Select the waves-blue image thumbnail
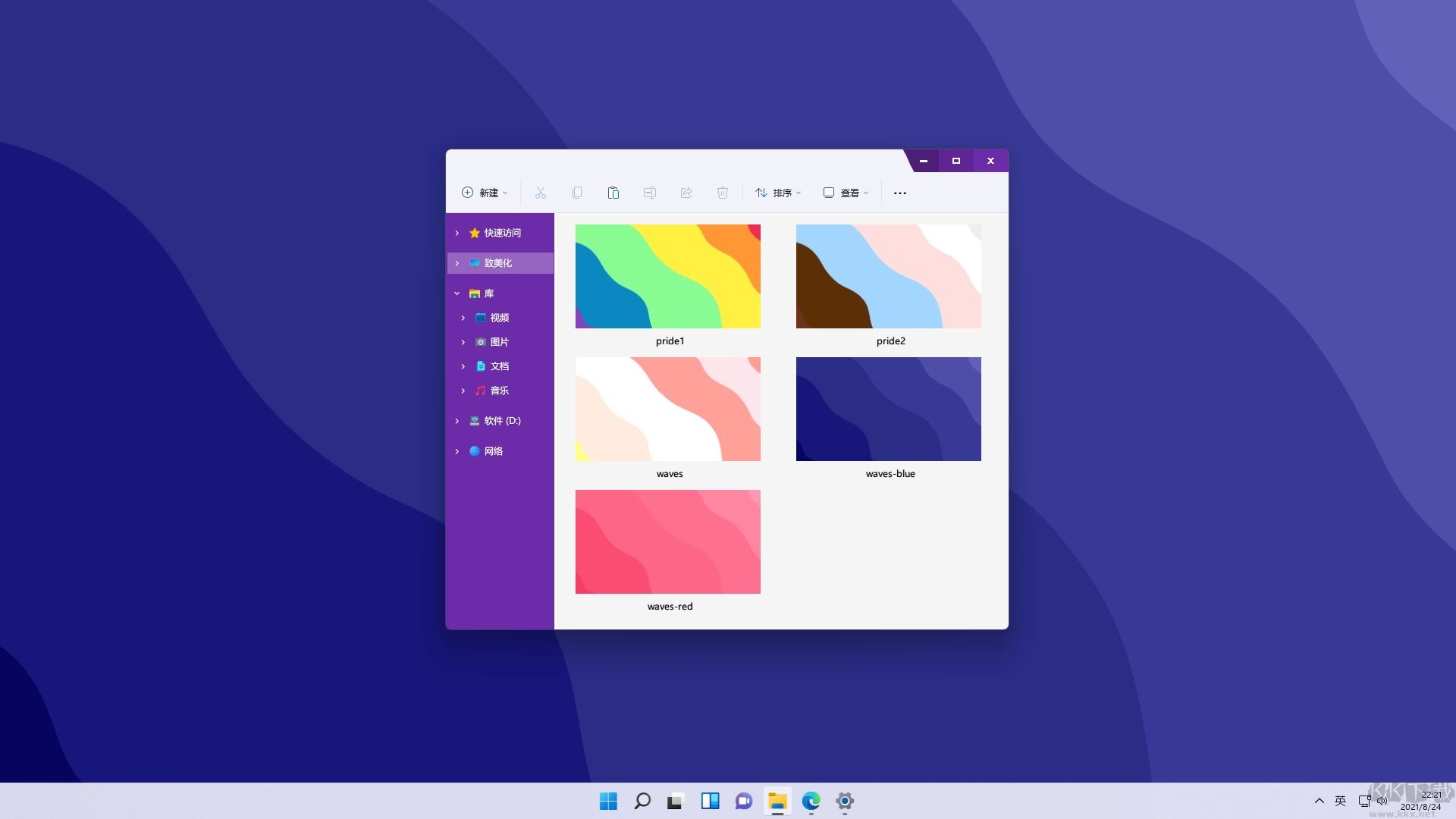 tap(888, 409)
